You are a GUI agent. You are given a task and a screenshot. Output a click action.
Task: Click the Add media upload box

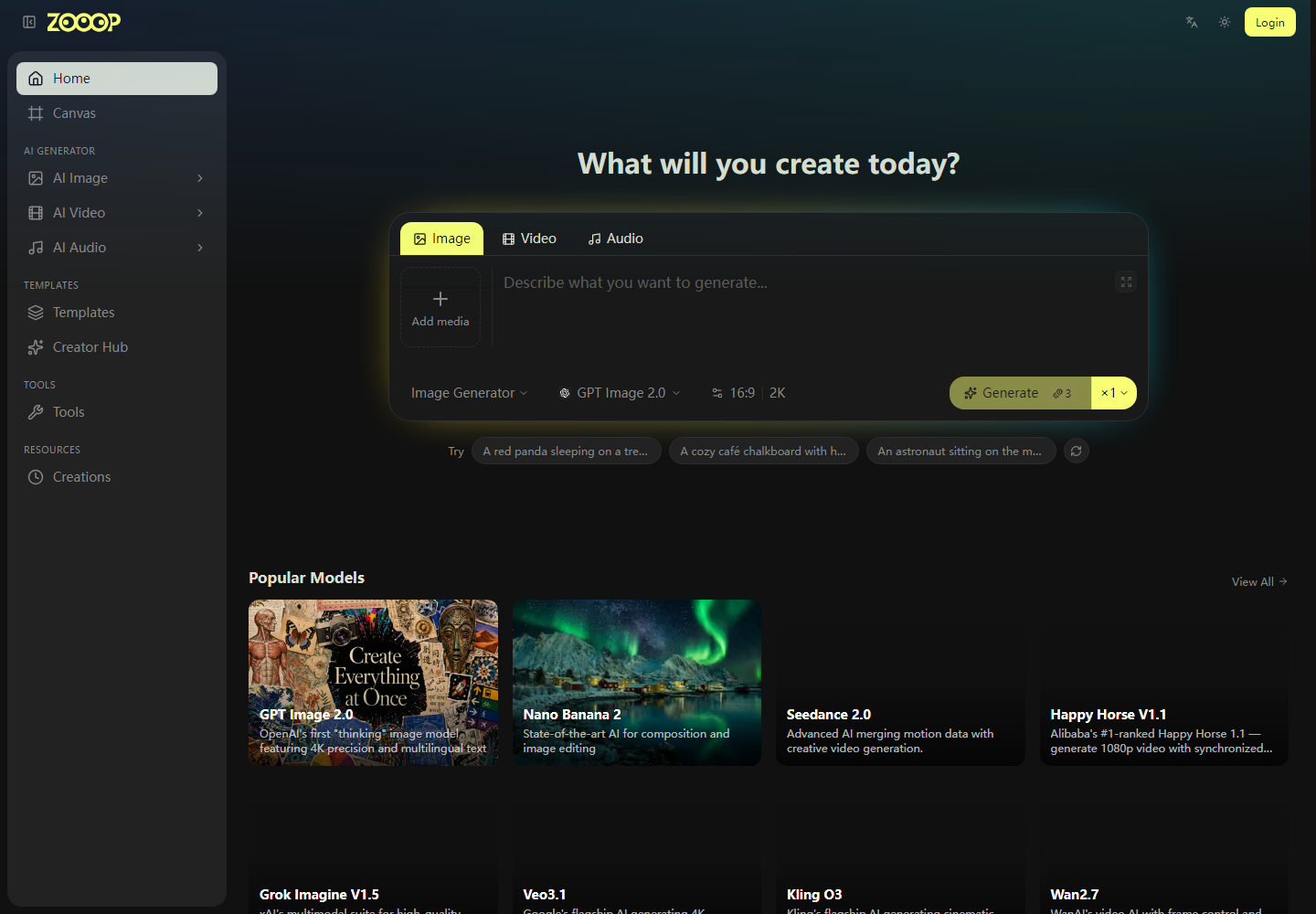pos(440,307)
